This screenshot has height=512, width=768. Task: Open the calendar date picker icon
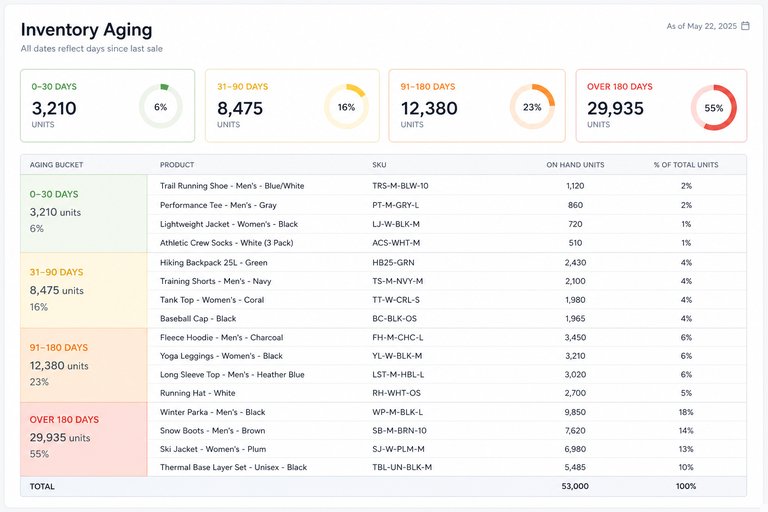(745, 25)
